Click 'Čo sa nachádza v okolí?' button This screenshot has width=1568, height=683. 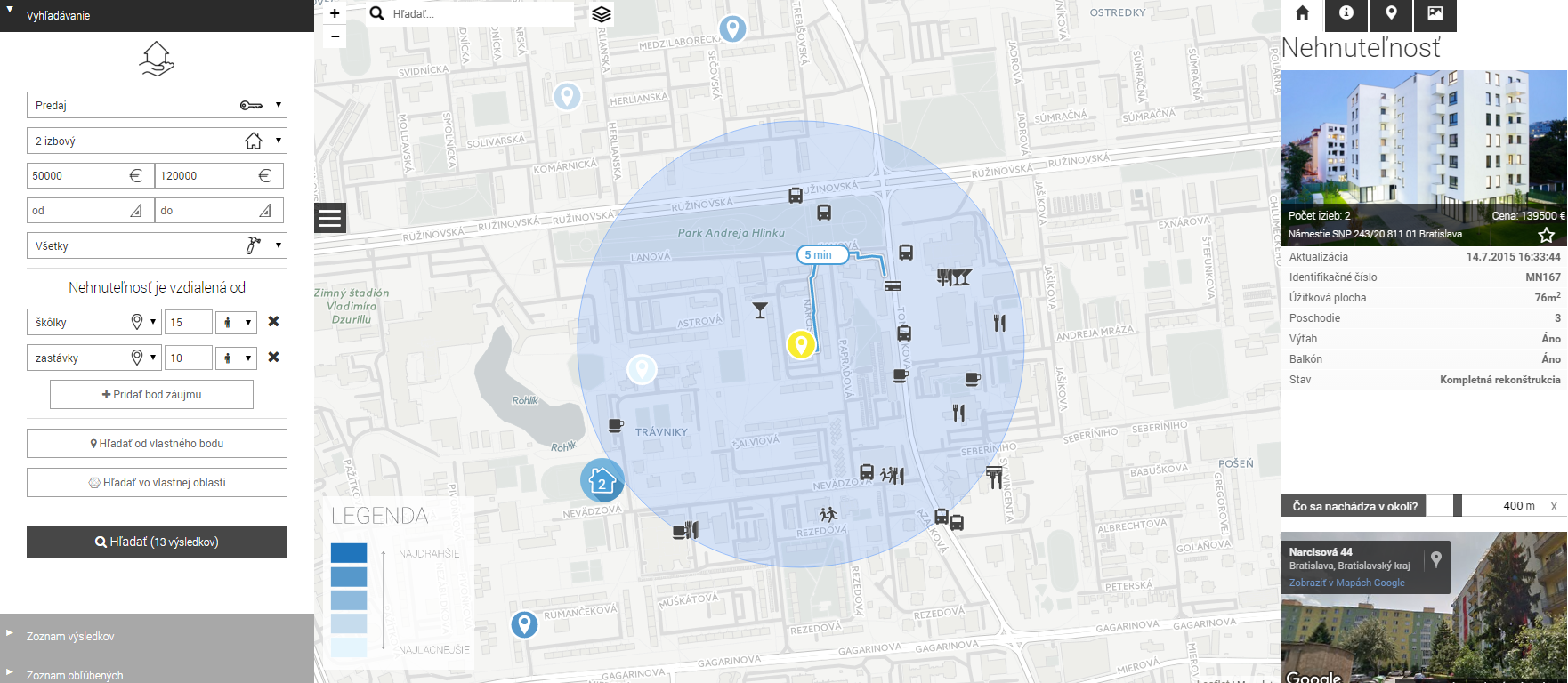tap(1354, 506)
